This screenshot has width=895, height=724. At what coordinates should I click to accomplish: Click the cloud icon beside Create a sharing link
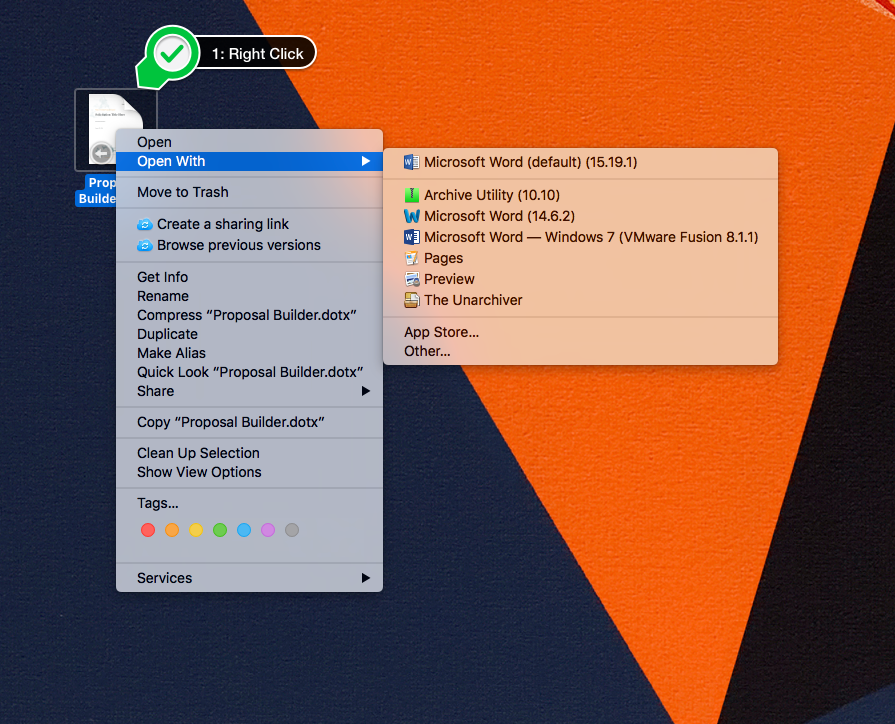tap(145, 224)
